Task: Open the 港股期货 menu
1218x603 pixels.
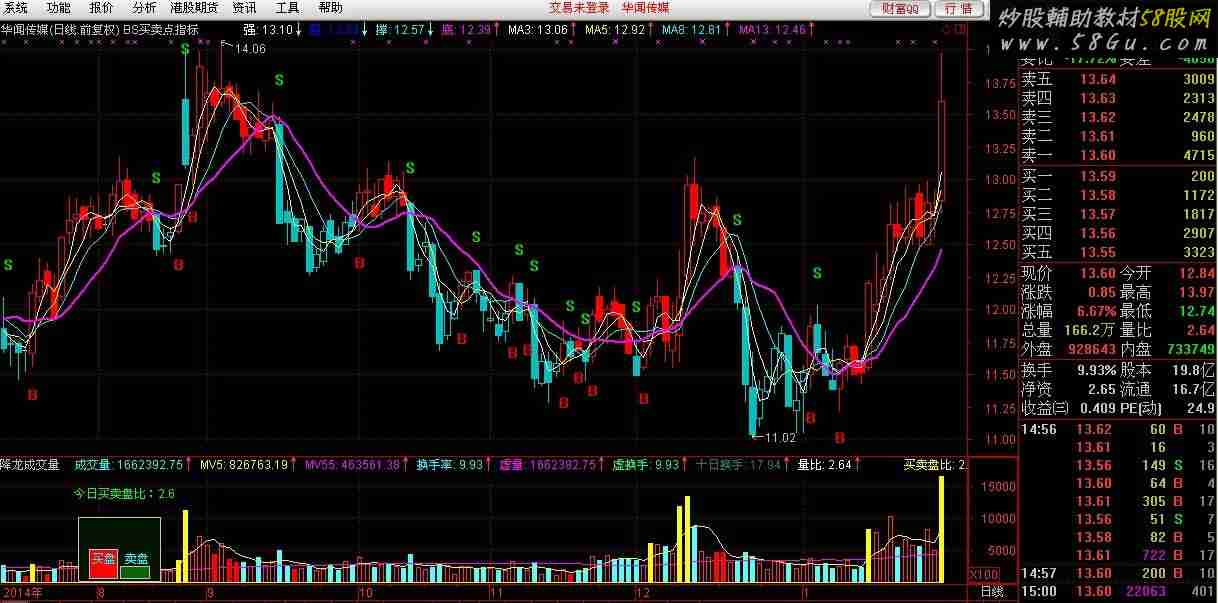Action: tap(194, 7)
